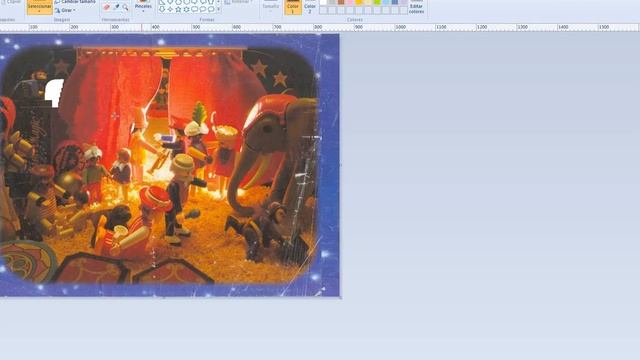Expand the shapes gallery down arrow
The height and width of the screenshot is (360, 640).
[219, 9]
